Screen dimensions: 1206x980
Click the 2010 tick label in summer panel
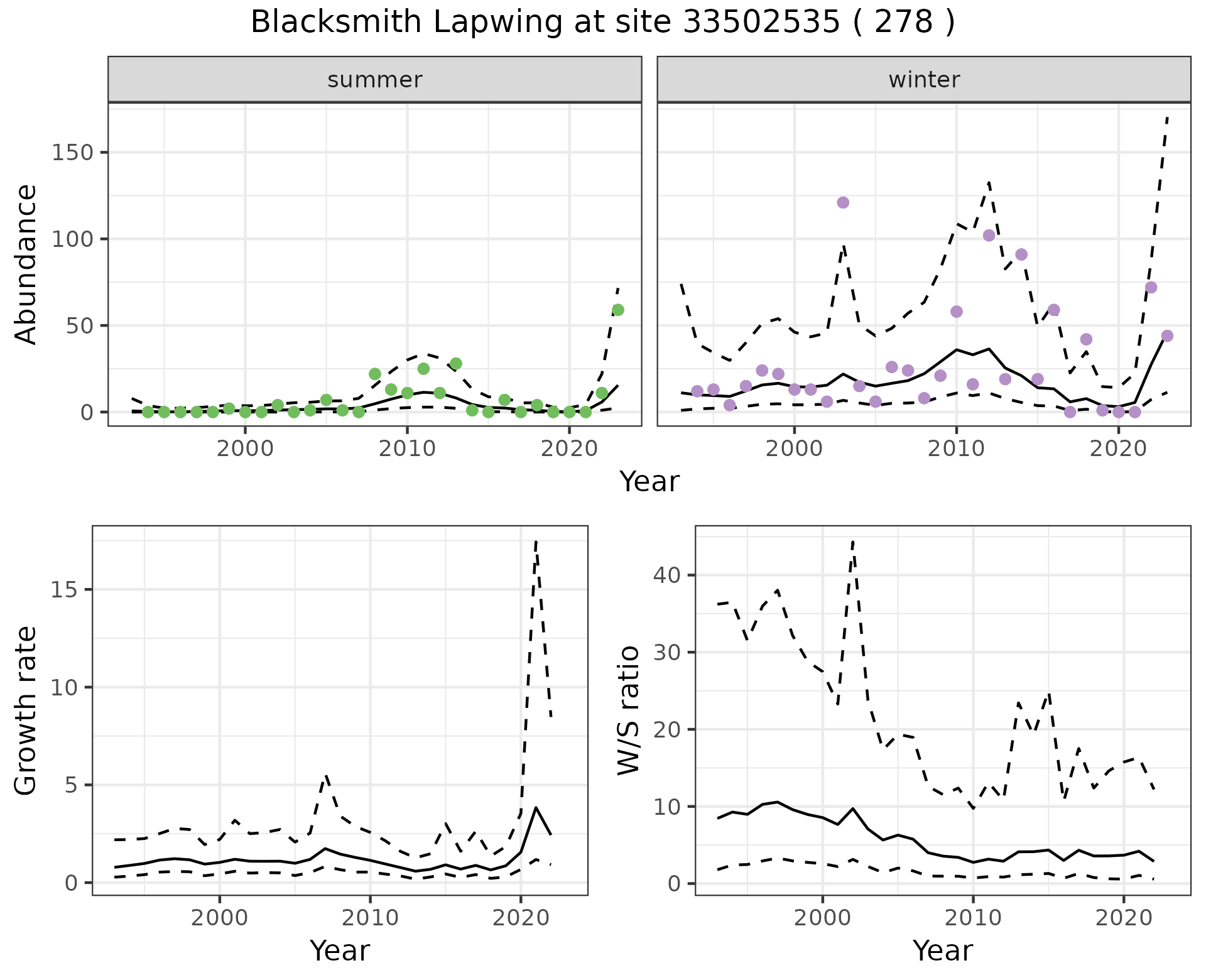click(x=407, y=449)
